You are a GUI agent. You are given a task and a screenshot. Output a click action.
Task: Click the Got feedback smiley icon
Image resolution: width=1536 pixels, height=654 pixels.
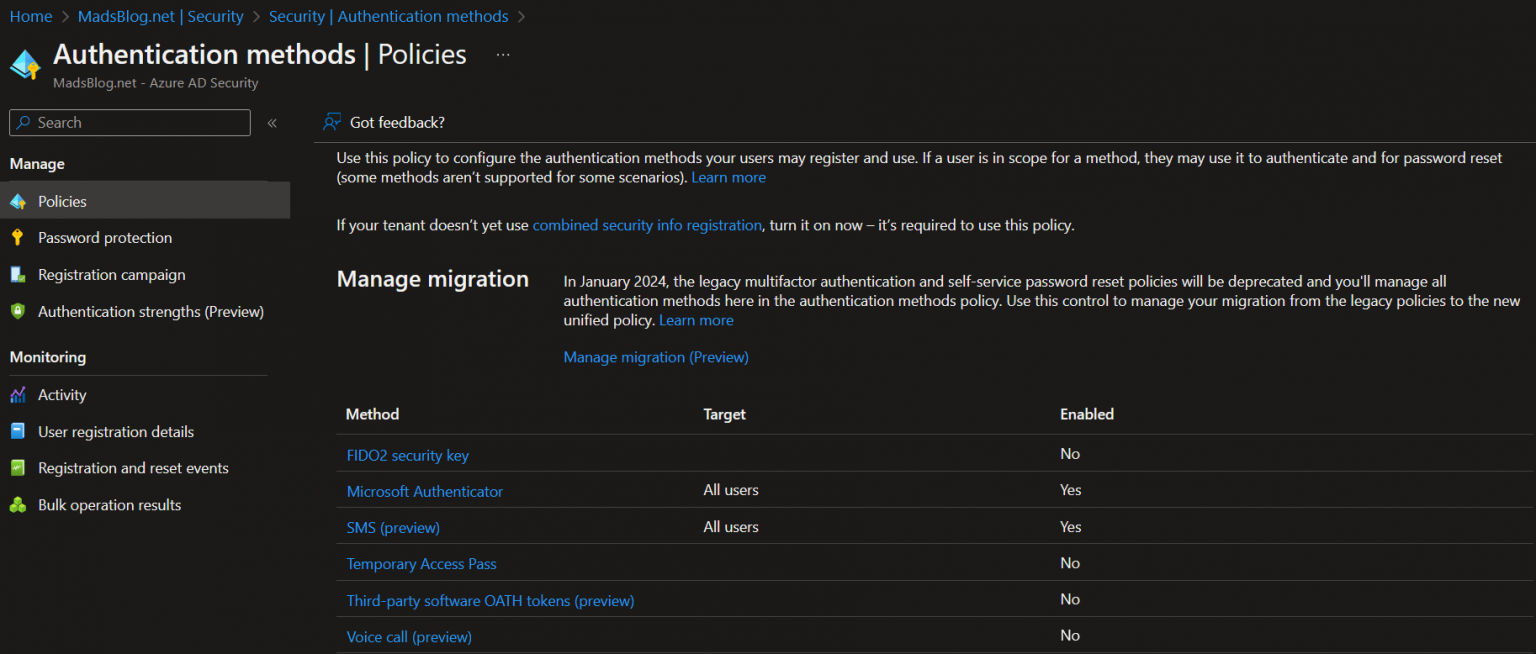[x=331, y=121]
